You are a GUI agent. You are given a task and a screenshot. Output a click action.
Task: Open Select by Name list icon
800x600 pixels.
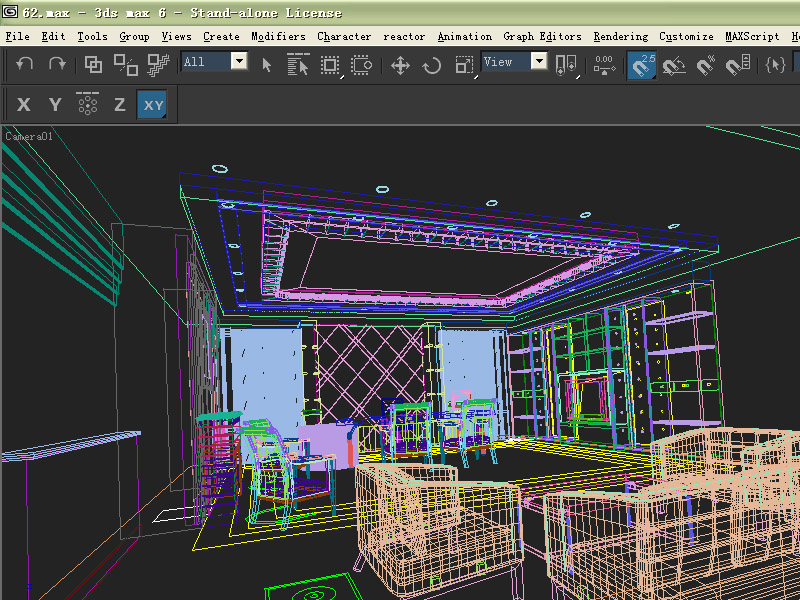click(298, 64)
